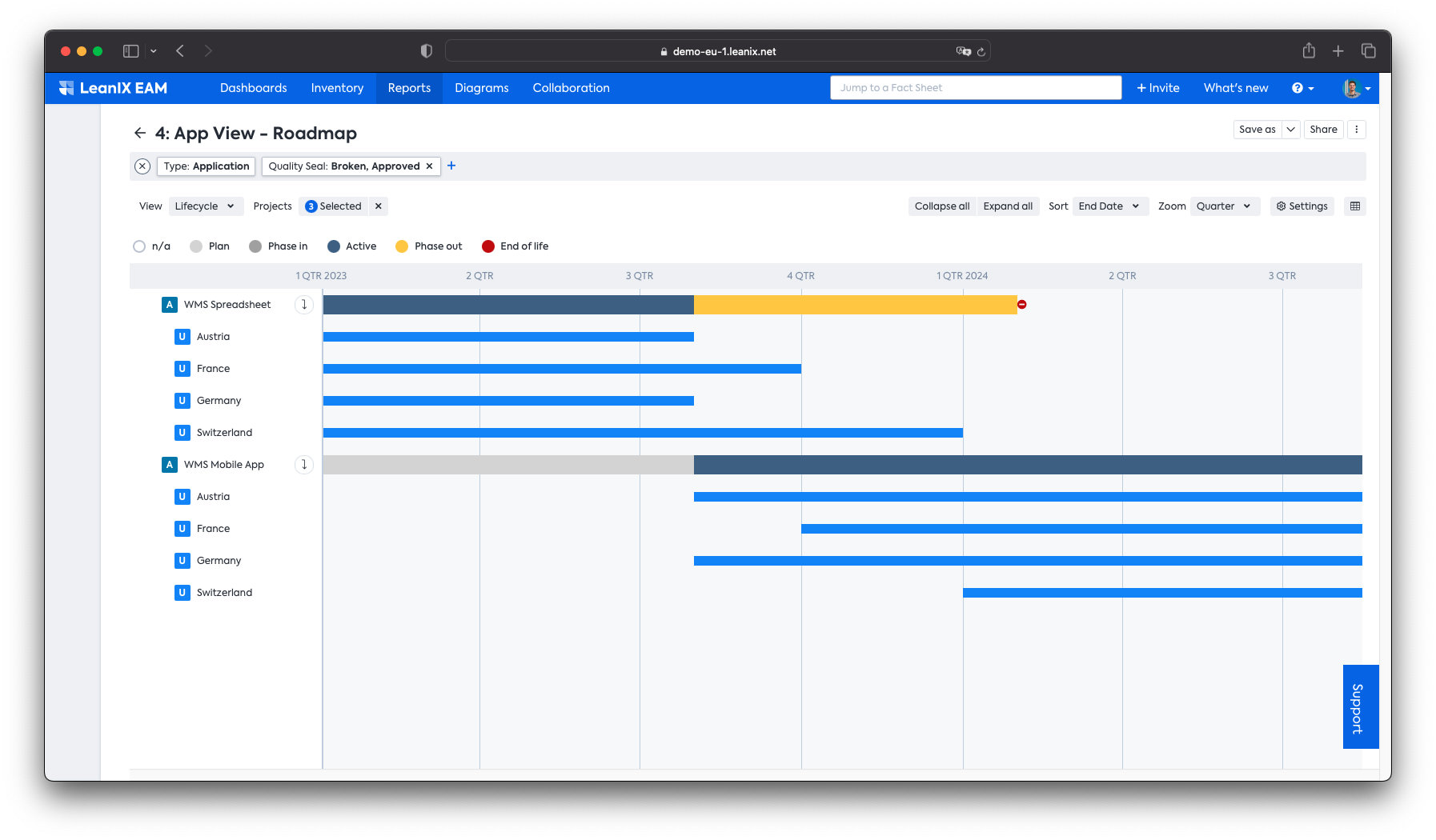Open the 3 Selected projects dropdown
Image resolution: width=1436 pixels, height=840 pixels.
(335, 206)
